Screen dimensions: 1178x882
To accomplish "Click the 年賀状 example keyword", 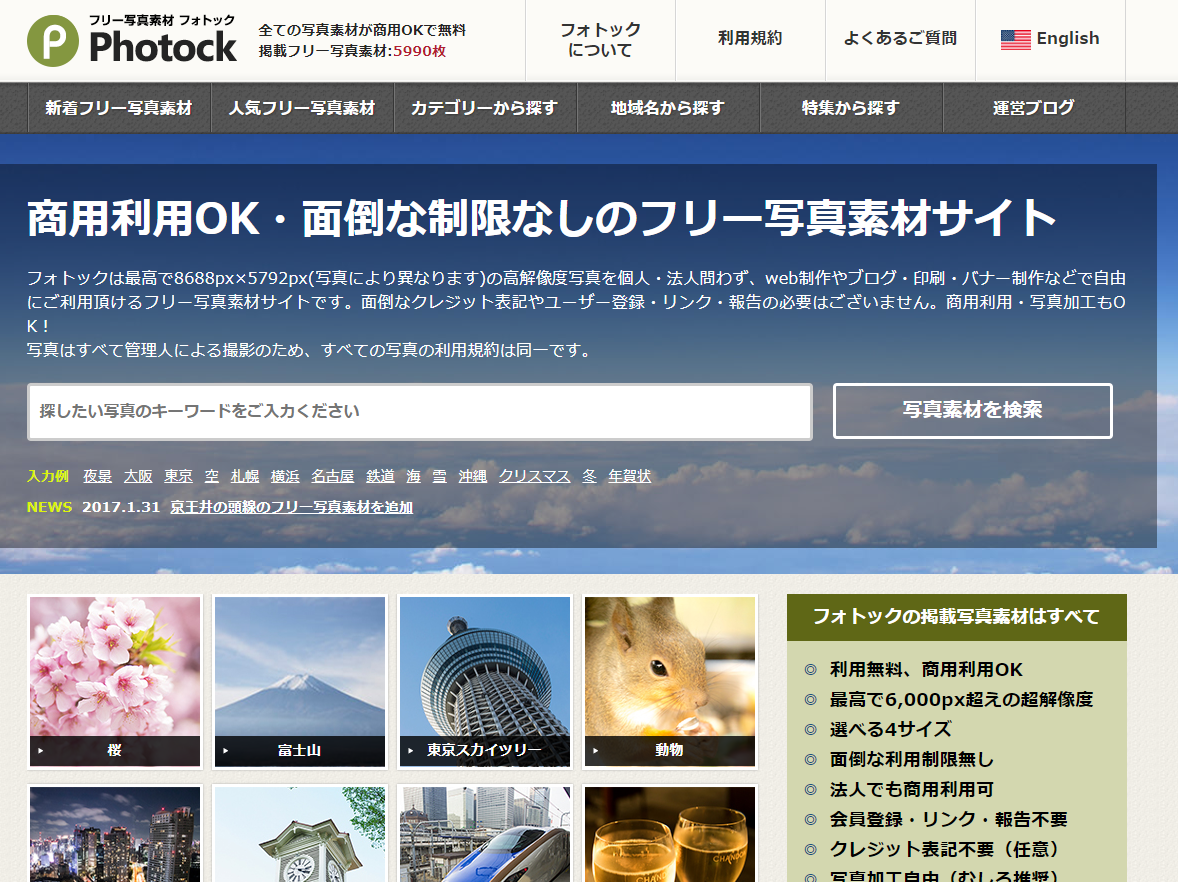I will point(630,476).
